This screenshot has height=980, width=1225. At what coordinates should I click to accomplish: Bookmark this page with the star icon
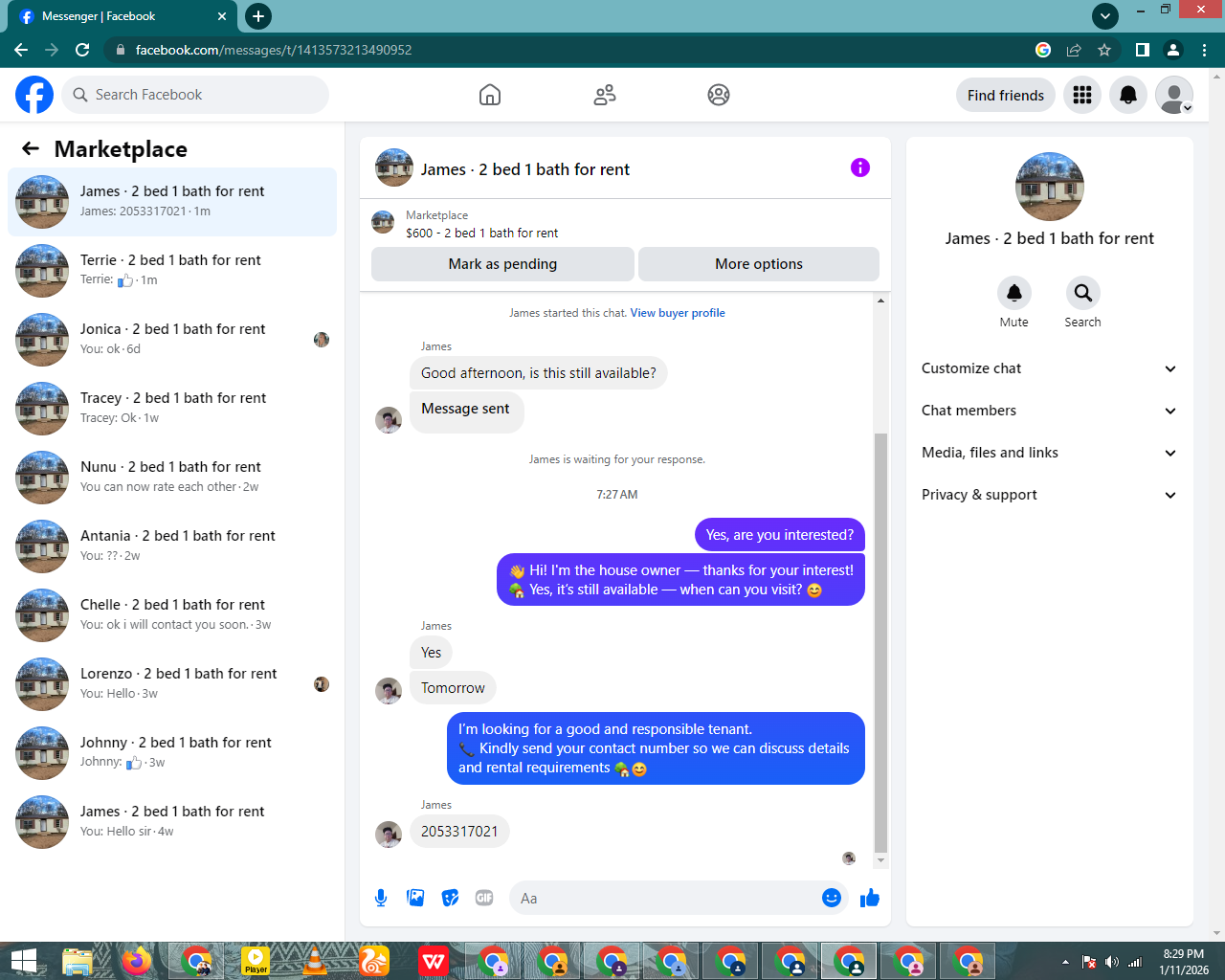[x=1104, y=50]
